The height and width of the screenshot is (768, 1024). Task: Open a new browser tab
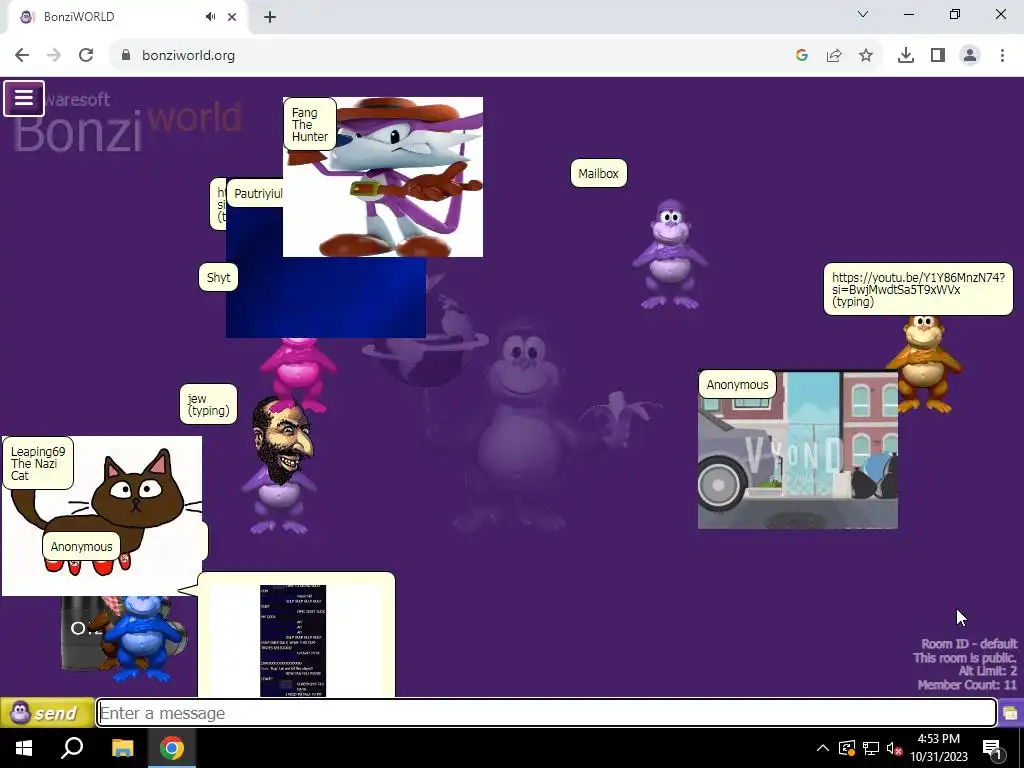270,17
